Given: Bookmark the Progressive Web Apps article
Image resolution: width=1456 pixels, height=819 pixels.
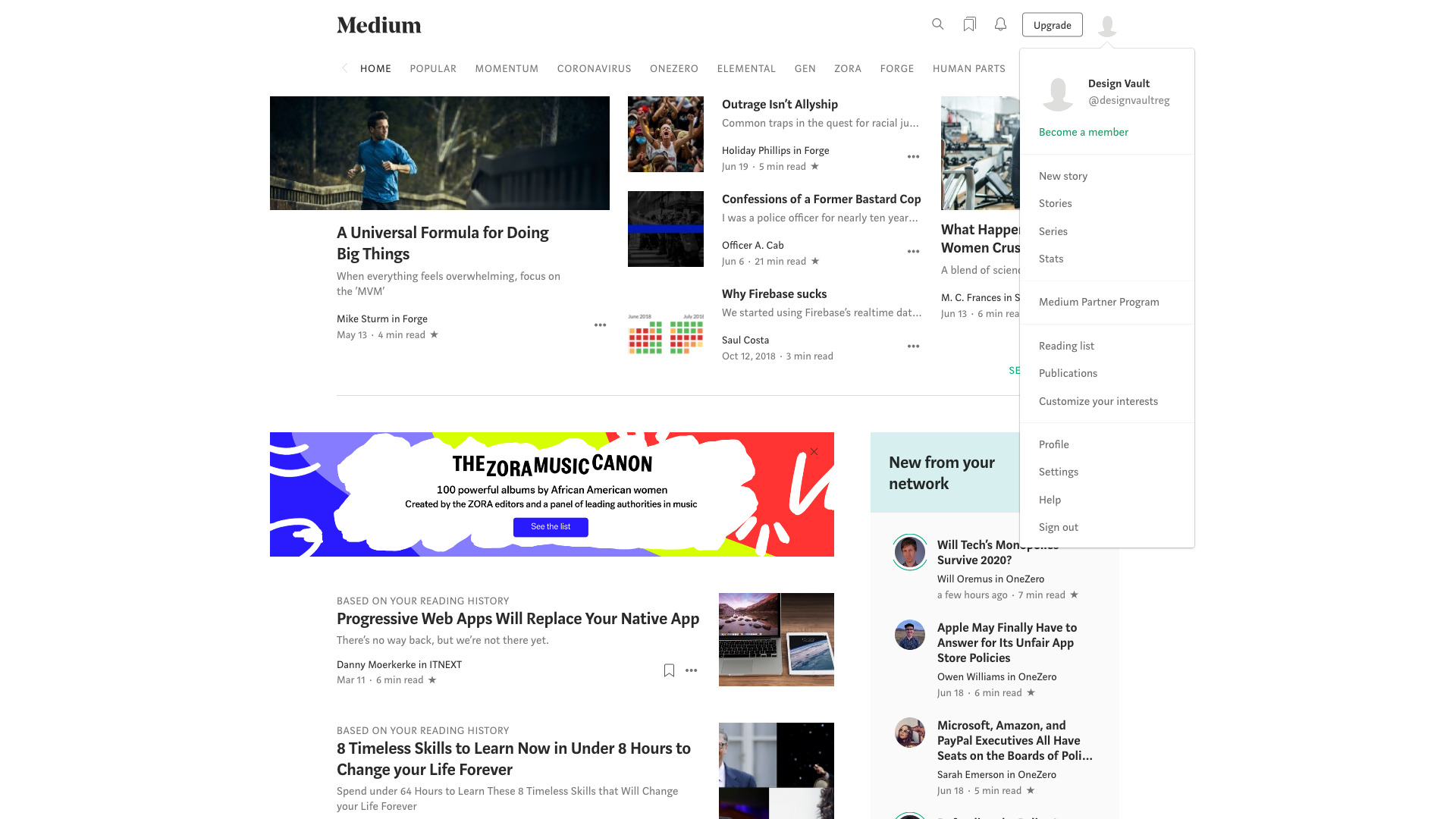Looking at the screenshot, I should tap(668, 670).
